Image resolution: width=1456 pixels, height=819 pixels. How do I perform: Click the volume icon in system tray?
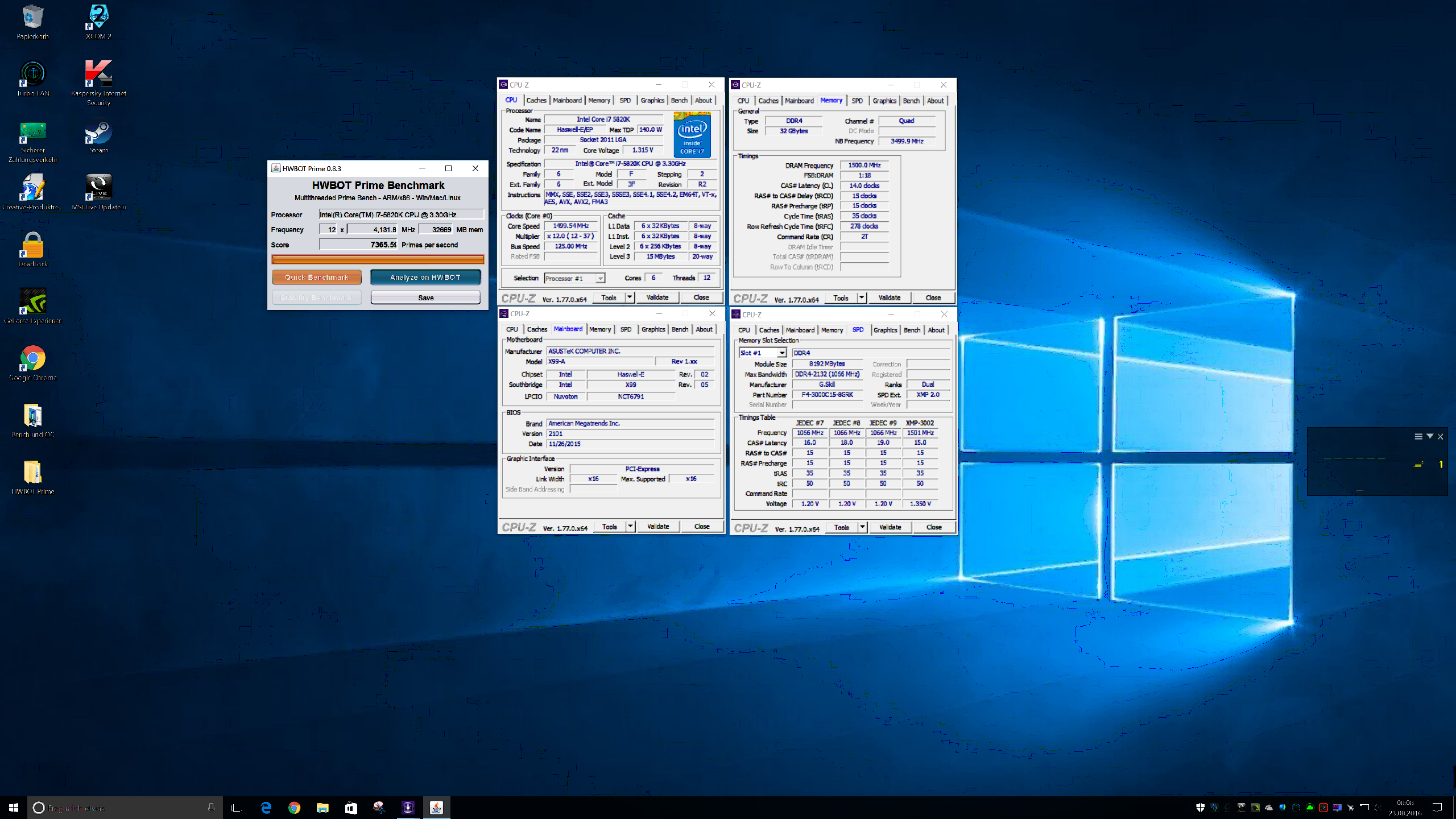point(1378,807)
